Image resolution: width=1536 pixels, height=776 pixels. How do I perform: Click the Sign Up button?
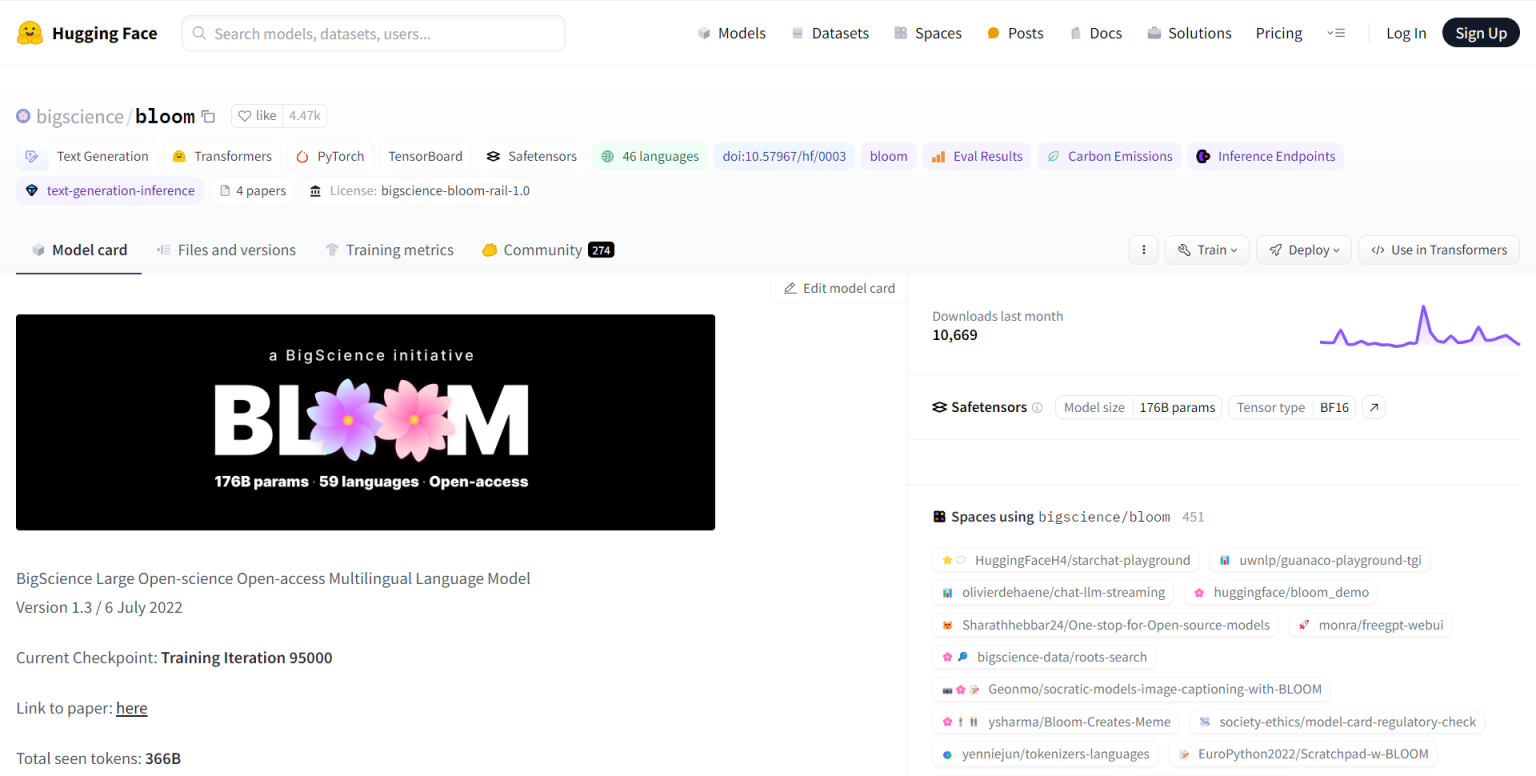[x=1481, y=32]
